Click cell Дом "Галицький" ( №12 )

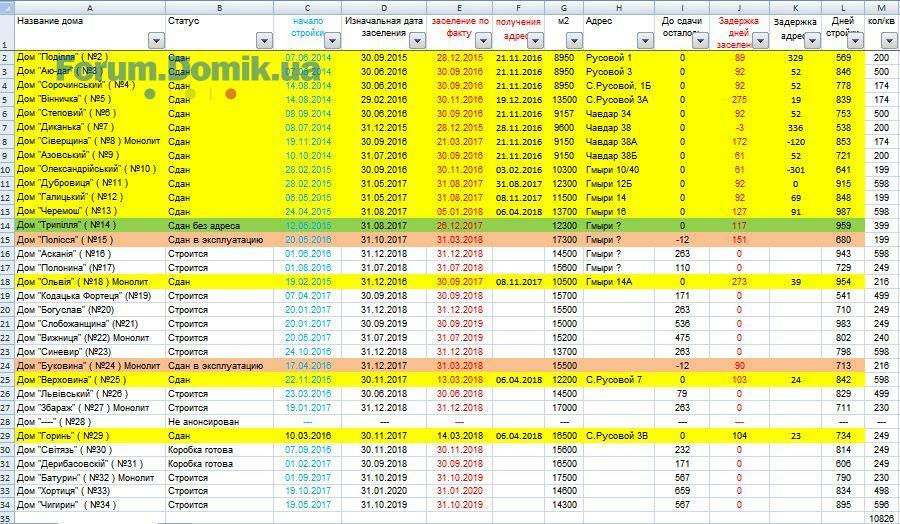tap(90, 197)
